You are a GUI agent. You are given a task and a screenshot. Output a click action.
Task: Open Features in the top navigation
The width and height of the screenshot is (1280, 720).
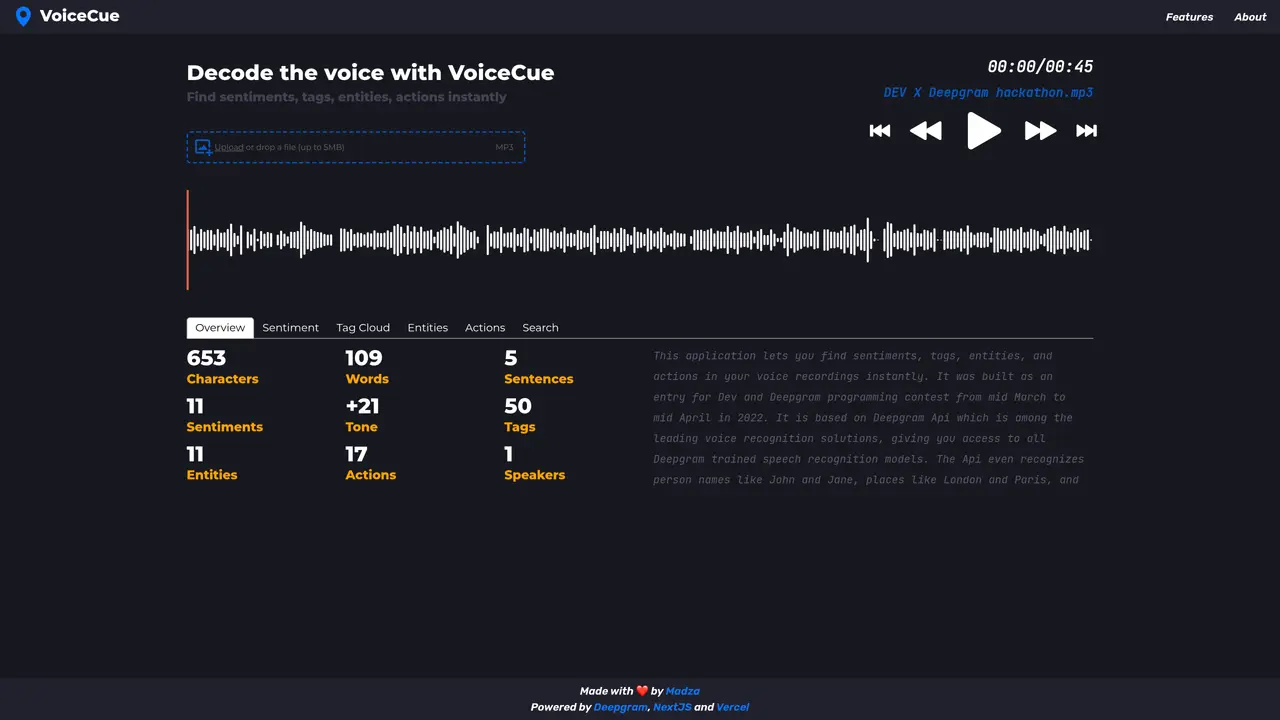(x=1189, y=17)
